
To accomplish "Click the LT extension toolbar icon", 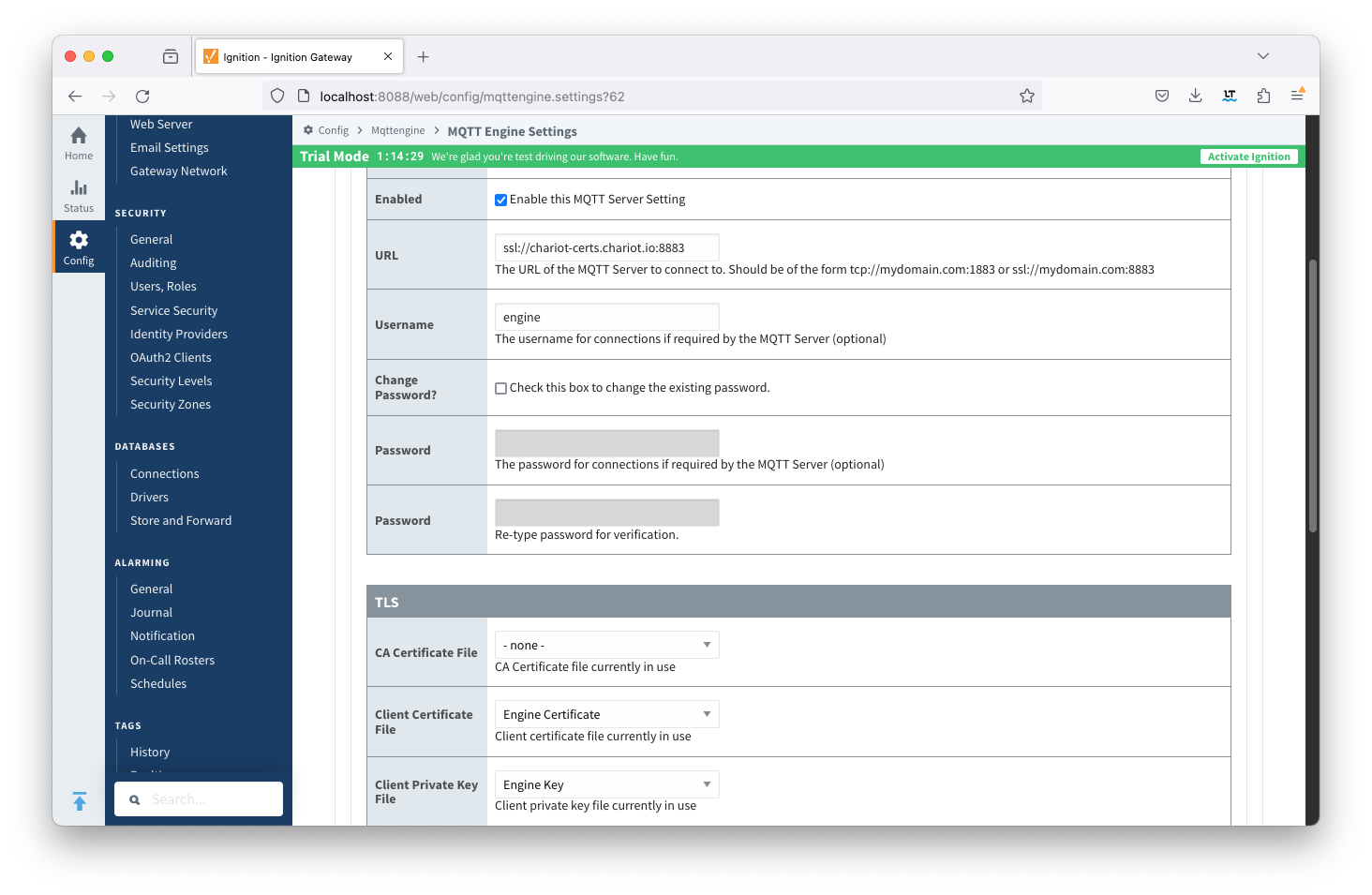I will coord(1230,96).
